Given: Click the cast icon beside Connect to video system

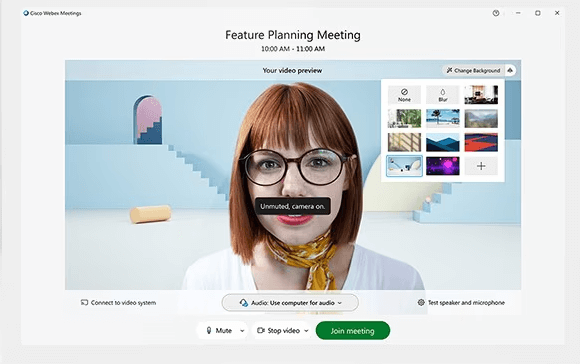Looking at the screenshot, I should [84, 303].
